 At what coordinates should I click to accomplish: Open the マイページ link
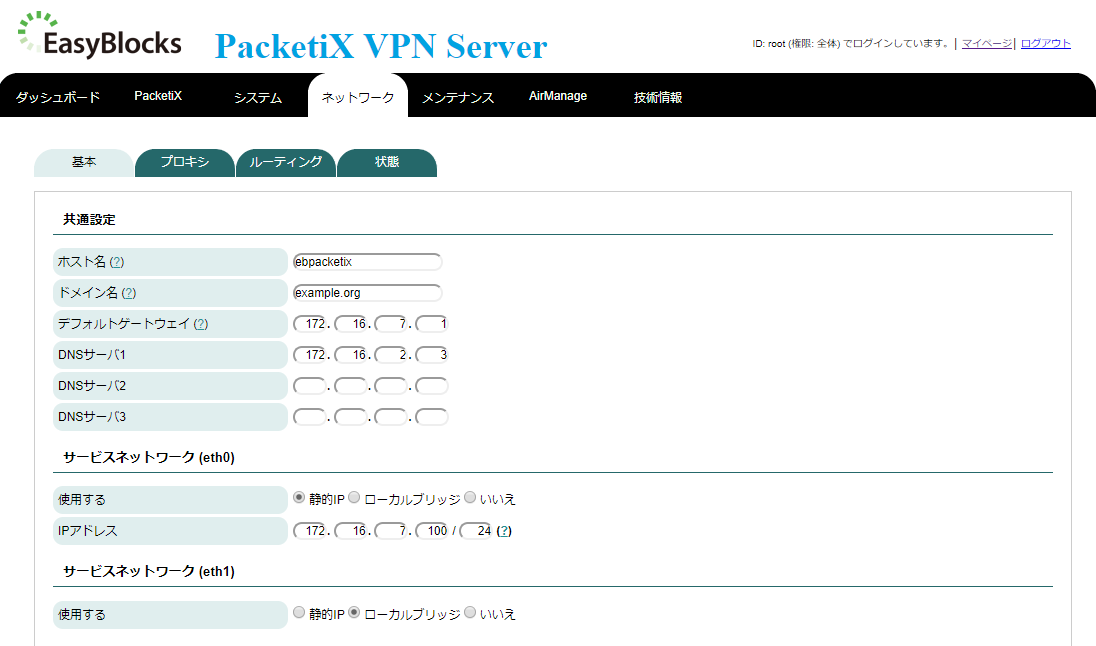986,43
